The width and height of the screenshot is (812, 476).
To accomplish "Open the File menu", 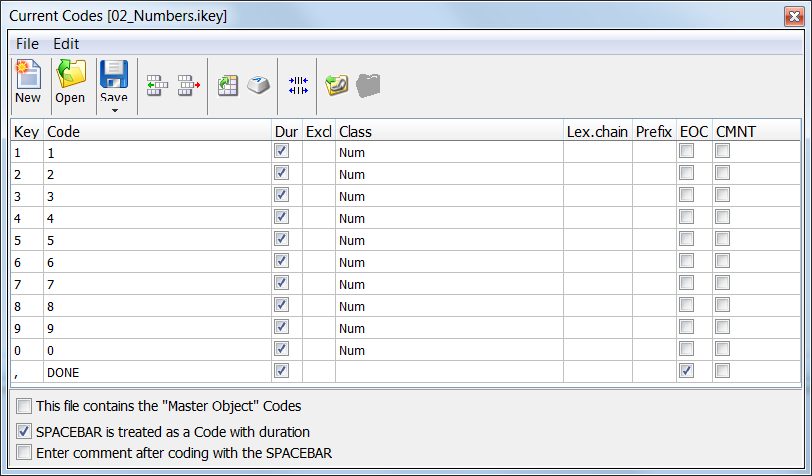I will pyautogui.click(x=27, y=44).
